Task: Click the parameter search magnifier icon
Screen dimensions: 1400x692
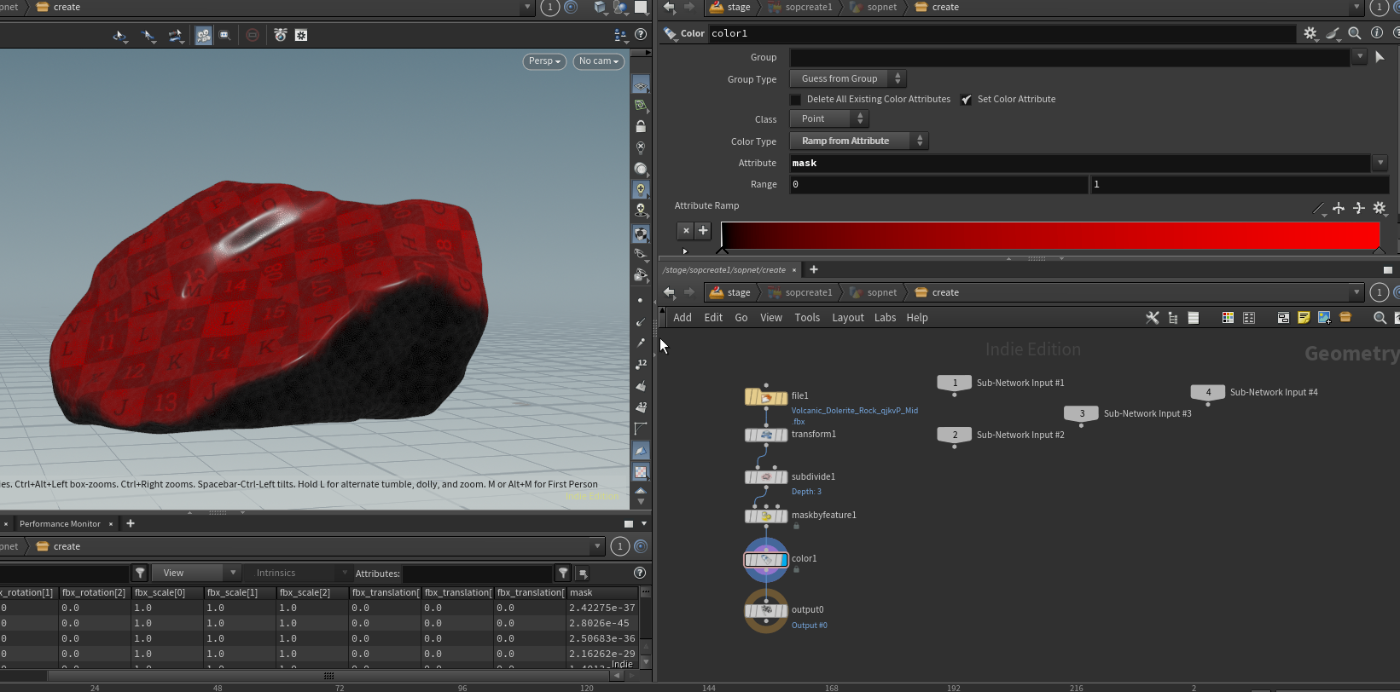Action: tap(1354, 33)
